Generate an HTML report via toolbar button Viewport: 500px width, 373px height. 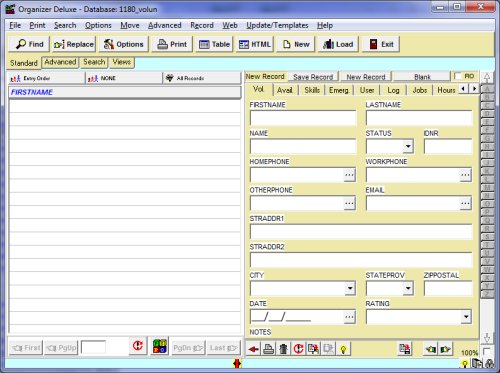coord(255,44)
